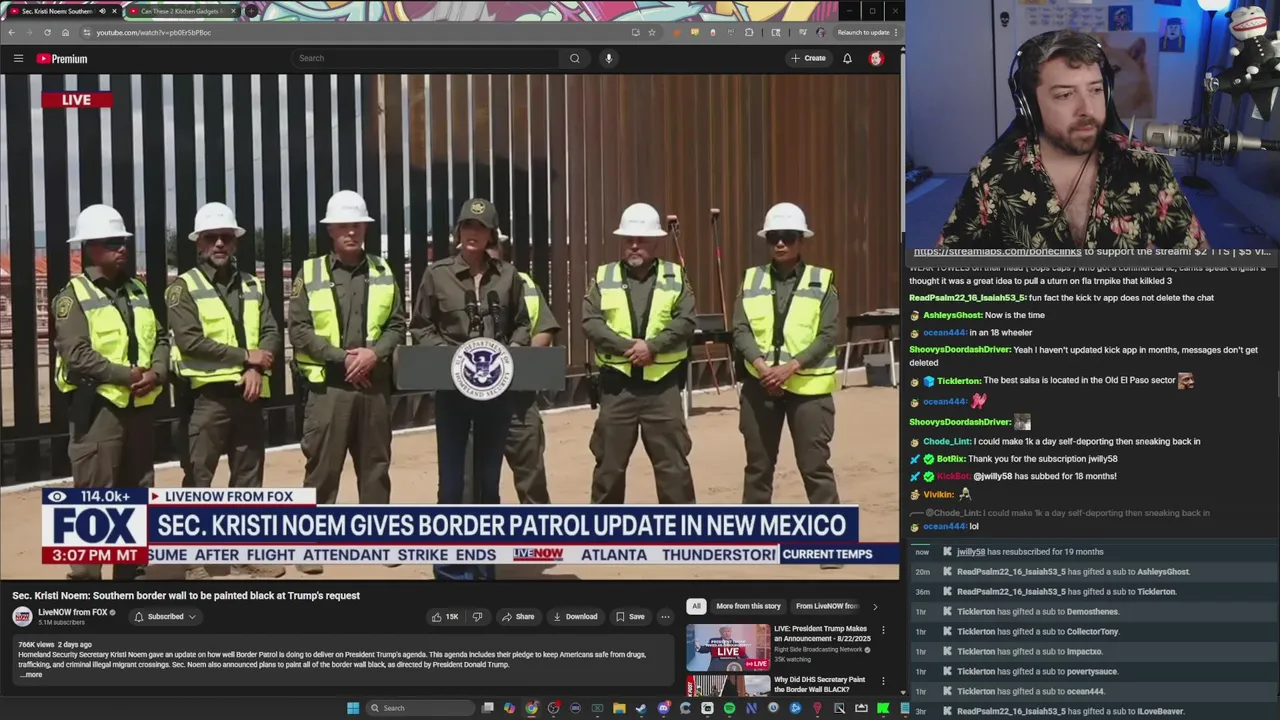Show next filter chips arrow

coord(875,606)
